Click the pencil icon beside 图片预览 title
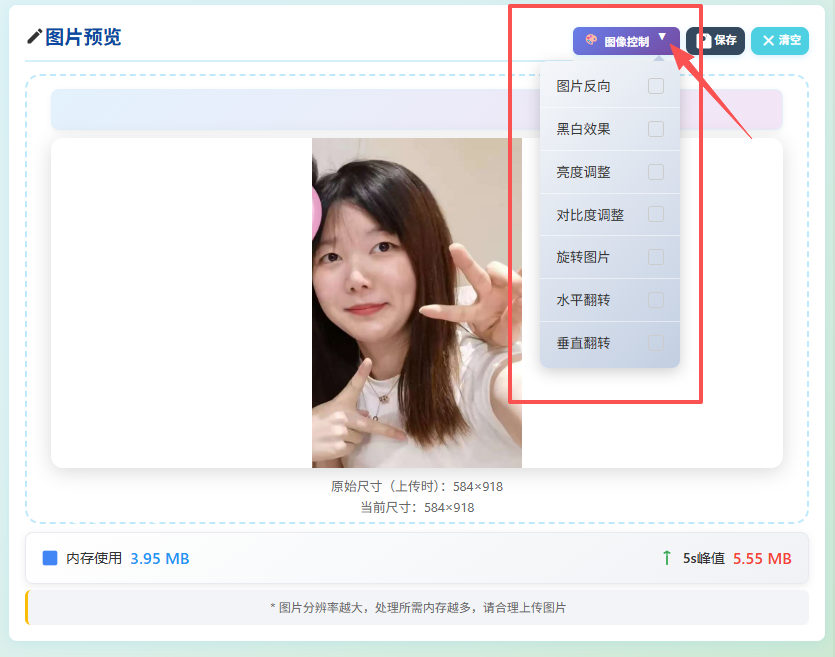835x657 pixels. tap(34, 37)
